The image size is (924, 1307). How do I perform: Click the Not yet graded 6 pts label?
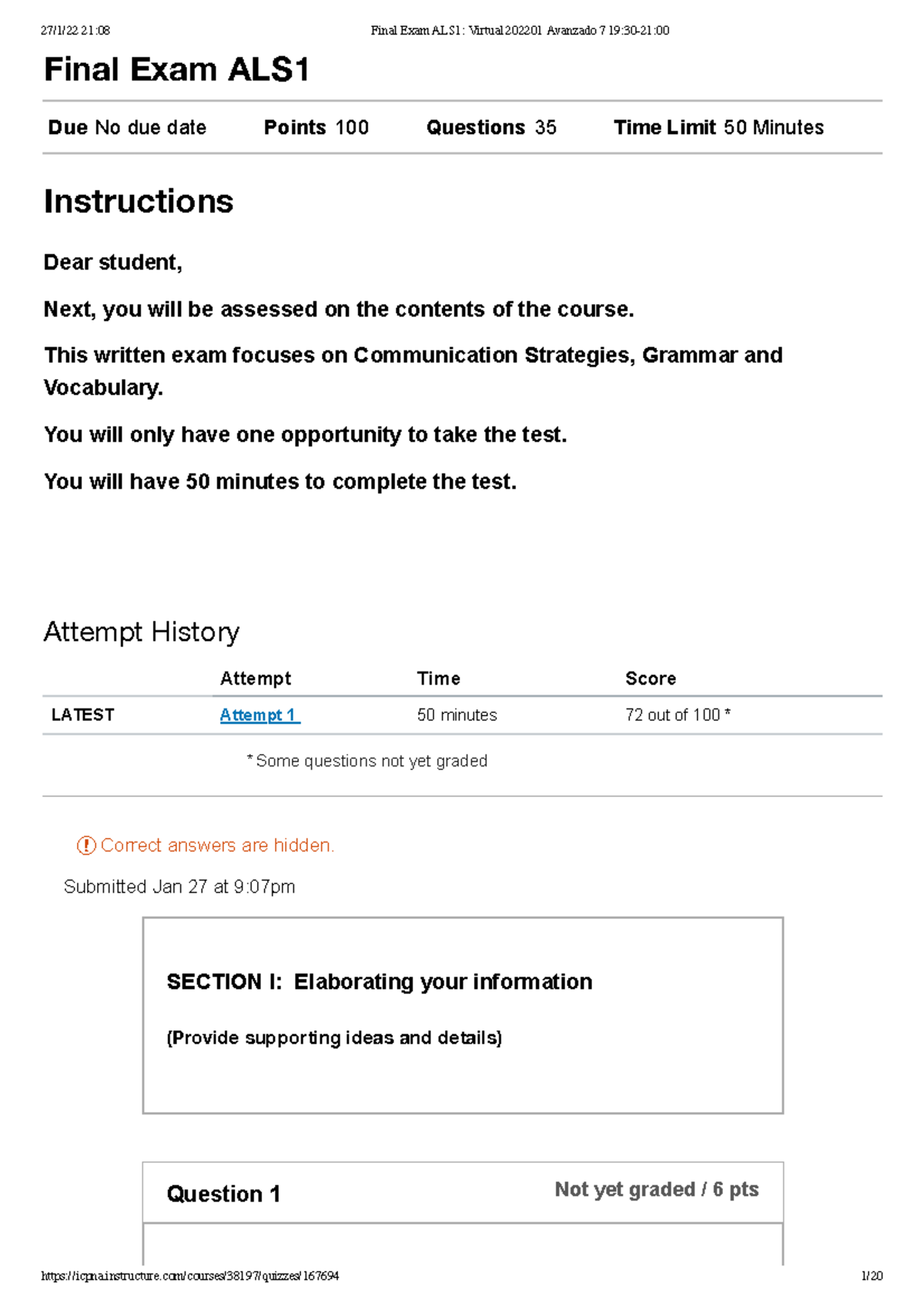coord(657,1190)
